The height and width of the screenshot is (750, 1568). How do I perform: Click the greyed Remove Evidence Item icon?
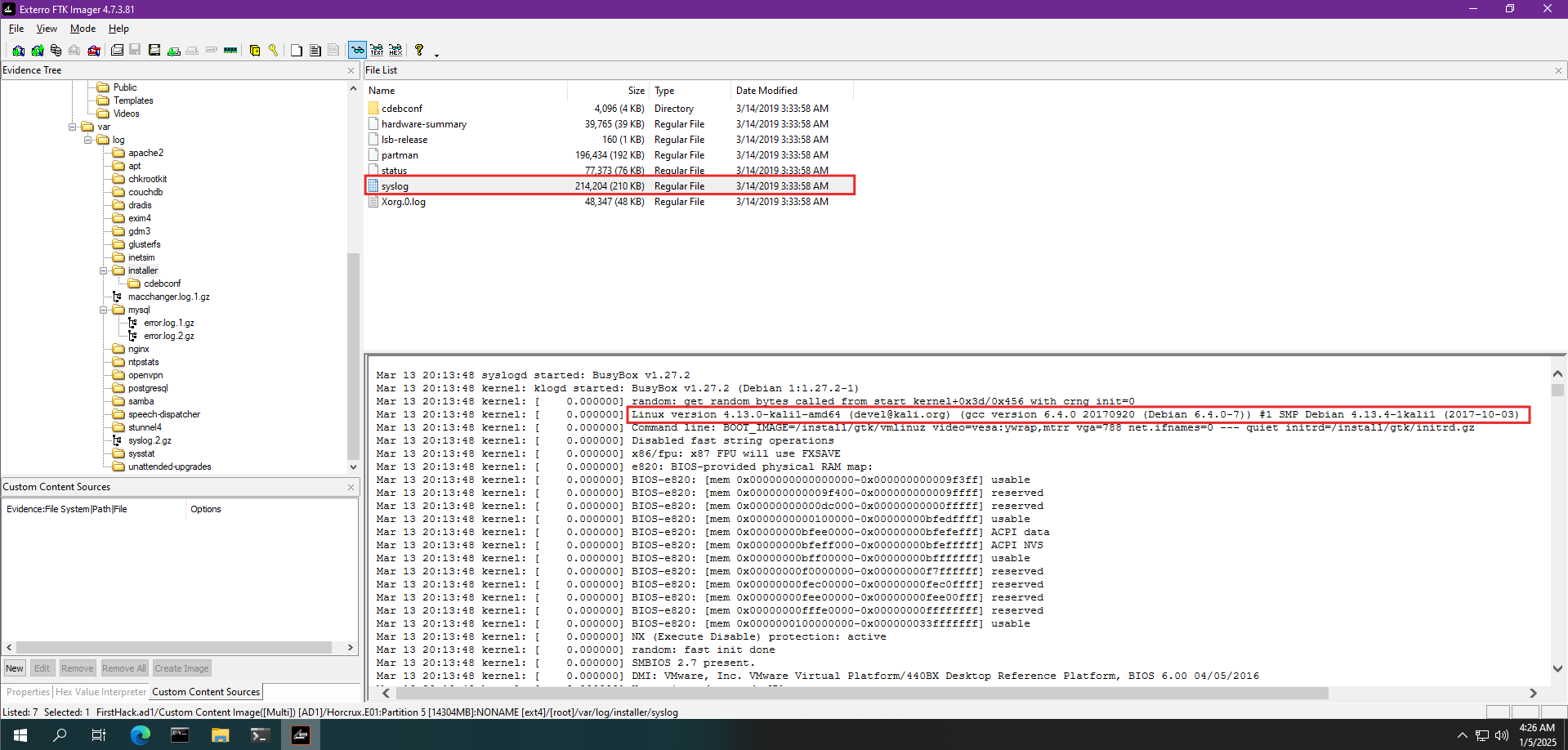point(74,51)
